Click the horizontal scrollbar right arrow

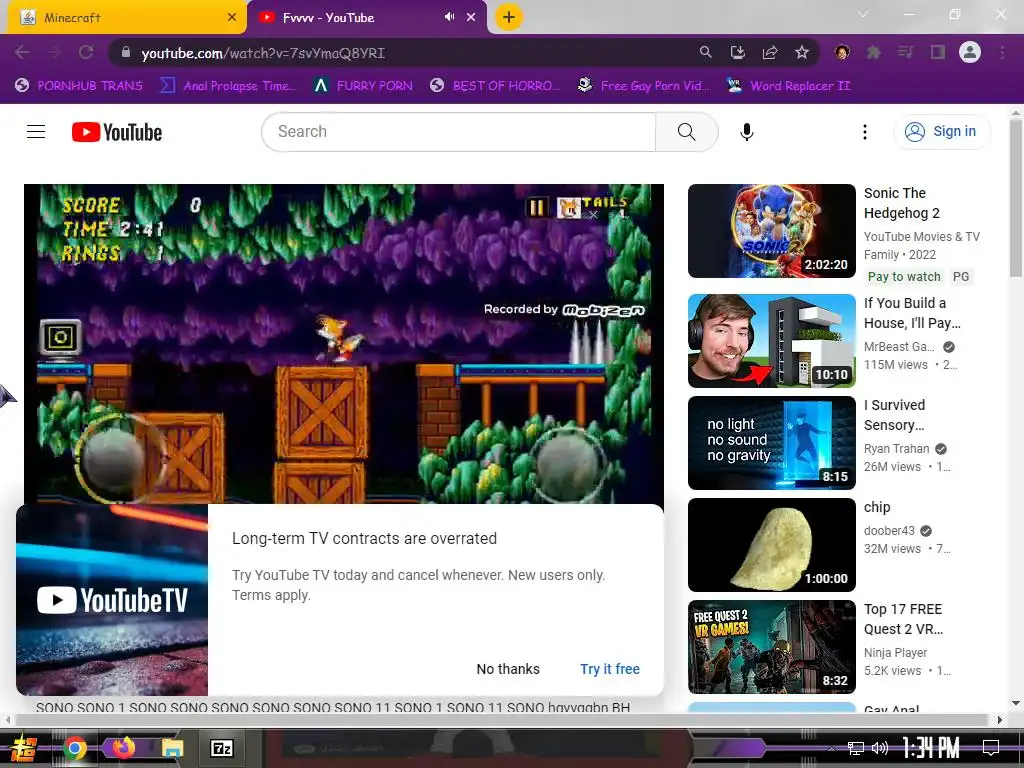coord(999,720)
